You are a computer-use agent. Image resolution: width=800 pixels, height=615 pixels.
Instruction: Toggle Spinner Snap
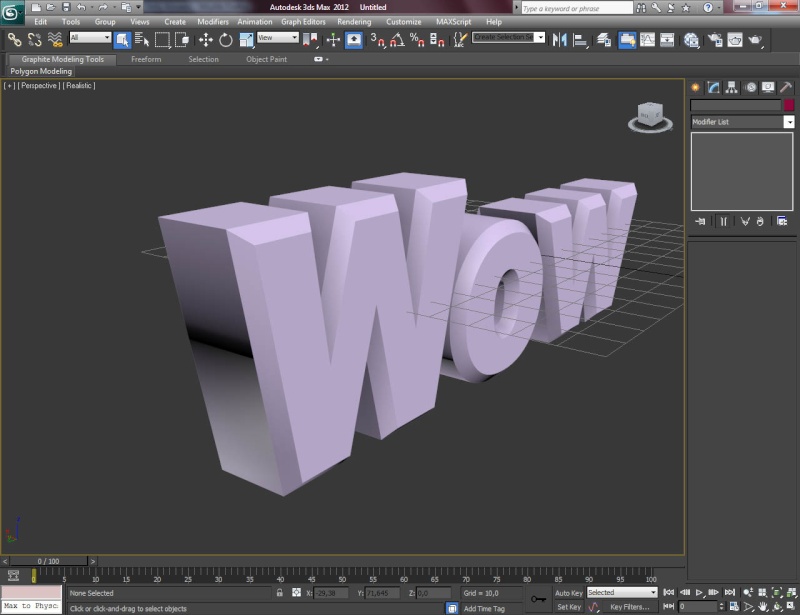pyautogui.click(x=437, y=40)
